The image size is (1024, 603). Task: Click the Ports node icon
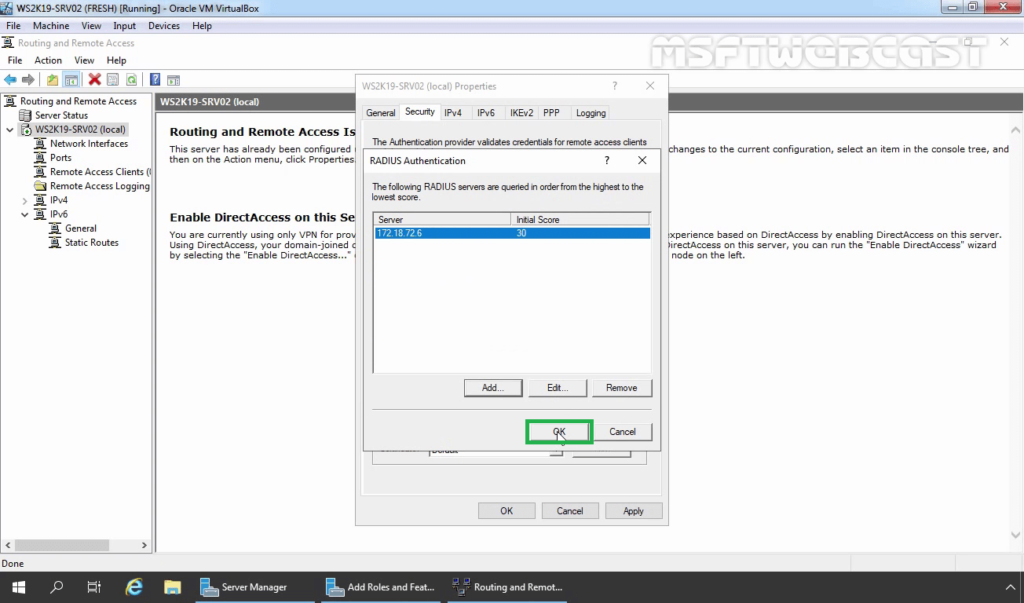[x=40, y=157]
